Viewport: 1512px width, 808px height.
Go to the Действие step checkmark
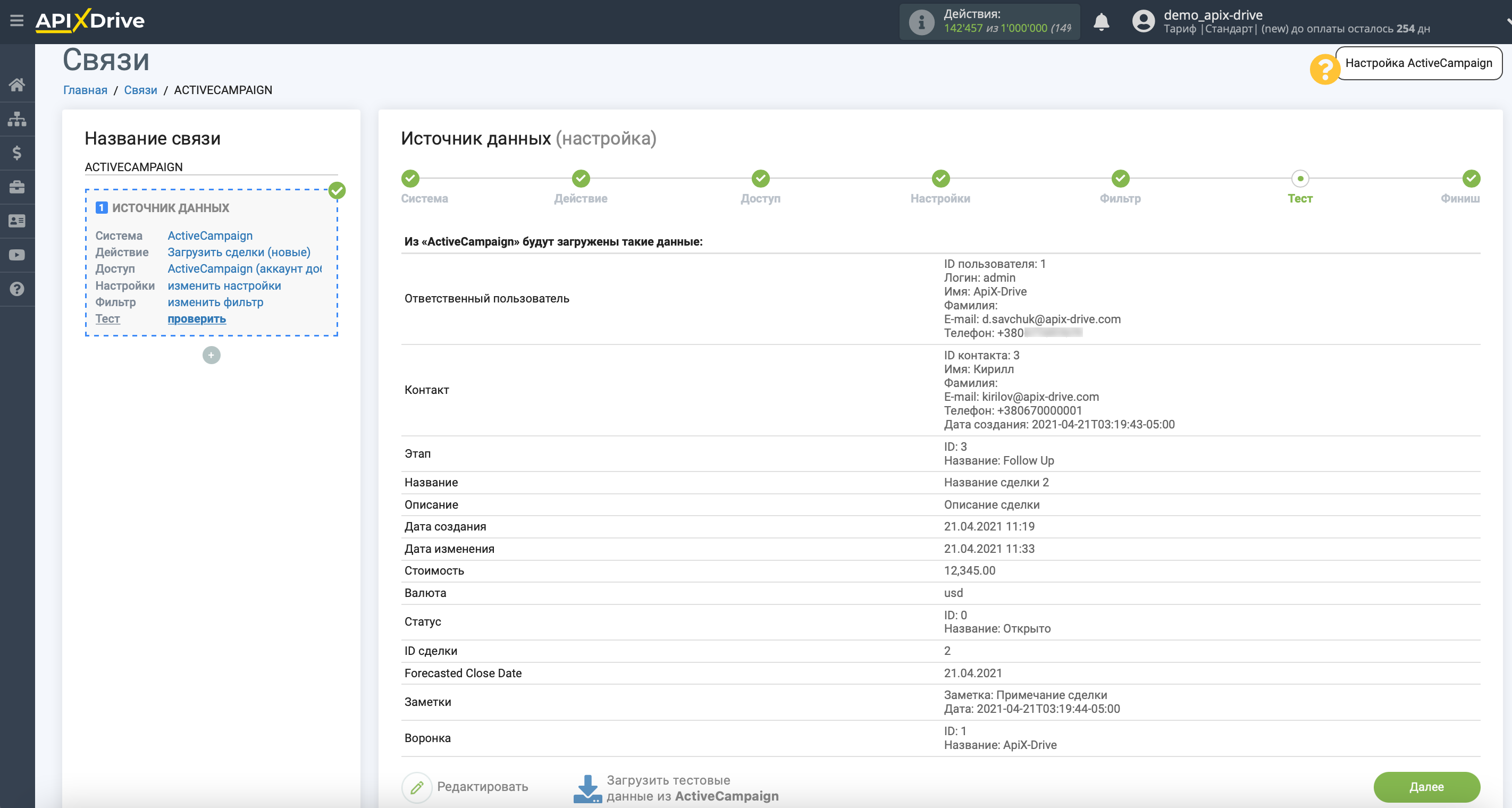click(x=581, y=178)
